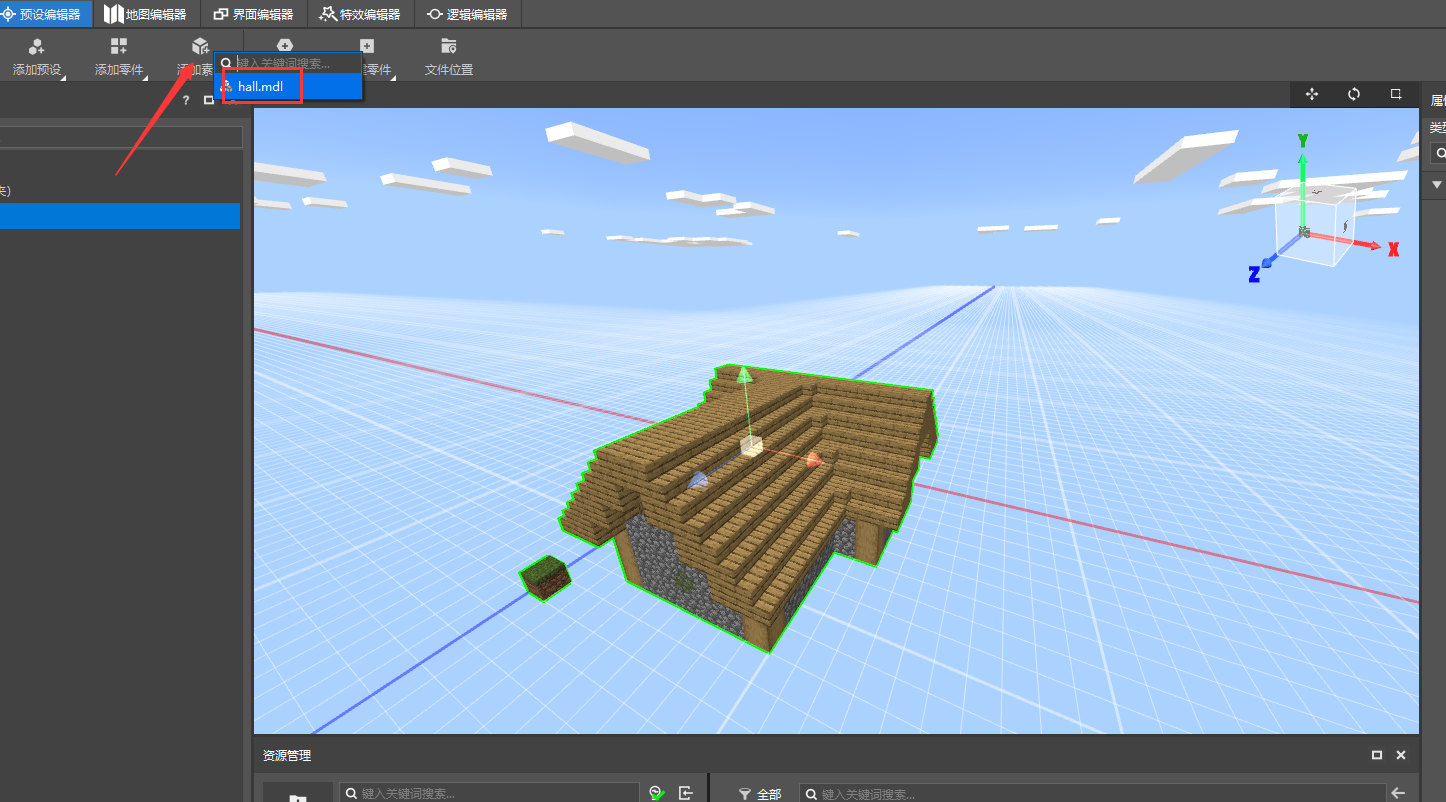Click the back arrow in resource panel
Screen dimensions: 1446x802
coord(1398,793)
